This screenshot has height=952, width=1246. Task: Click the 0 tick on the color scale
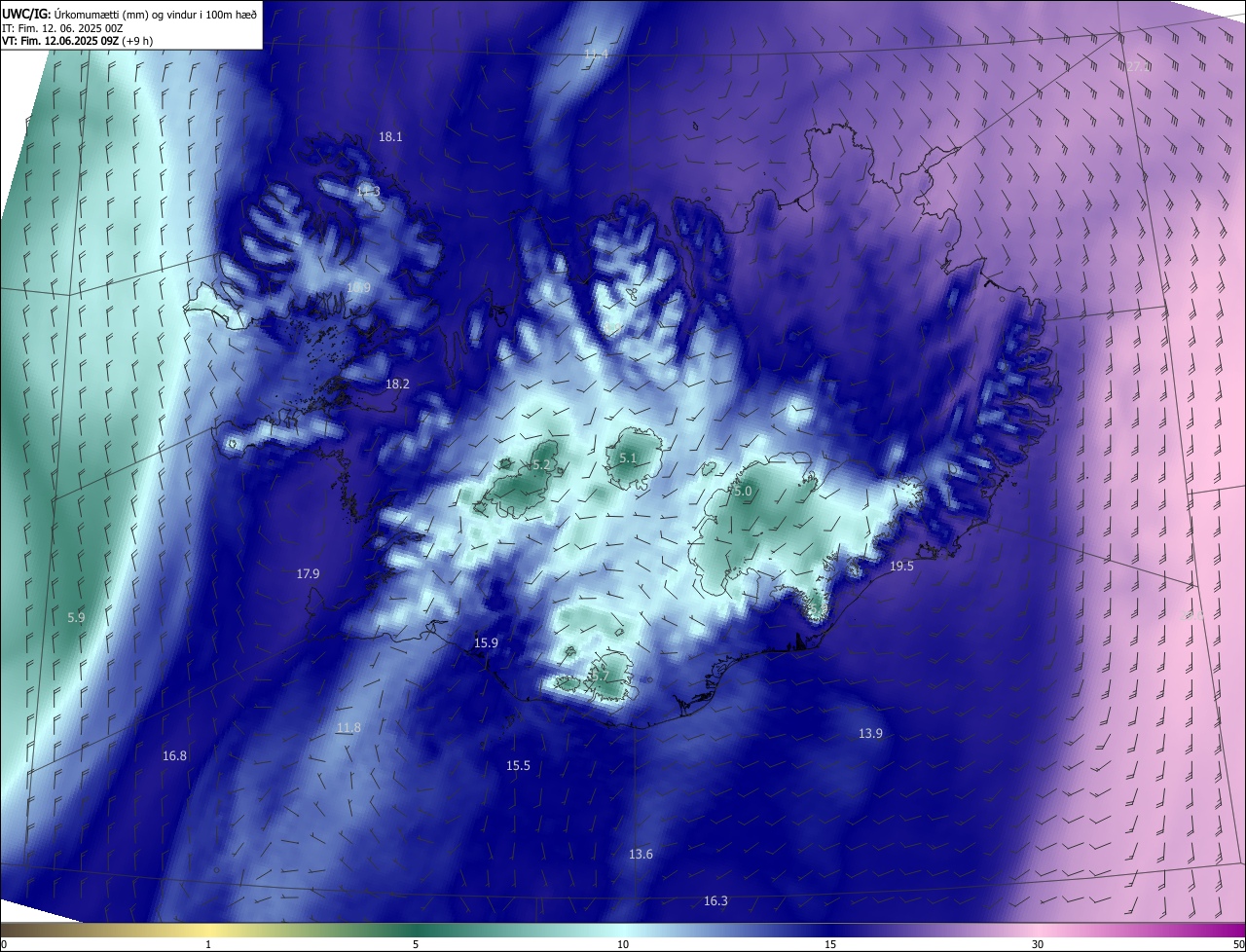[3, 944]
